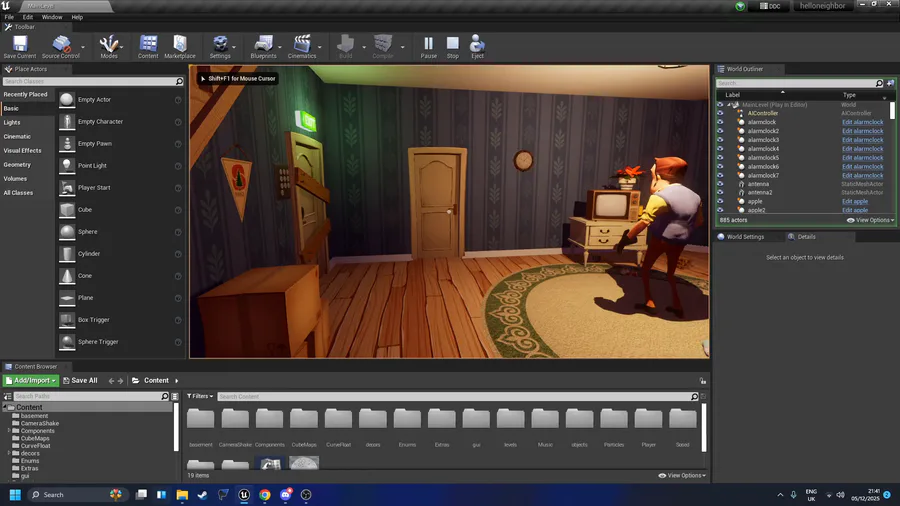Collapse the Content root folder tree

(5, 407)
